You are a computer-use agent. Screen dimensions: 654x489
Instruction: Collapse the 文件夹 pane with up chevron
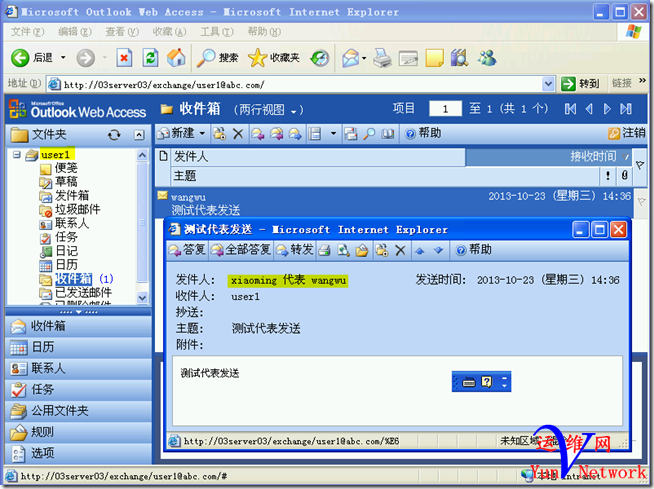[x=139, y=135]
